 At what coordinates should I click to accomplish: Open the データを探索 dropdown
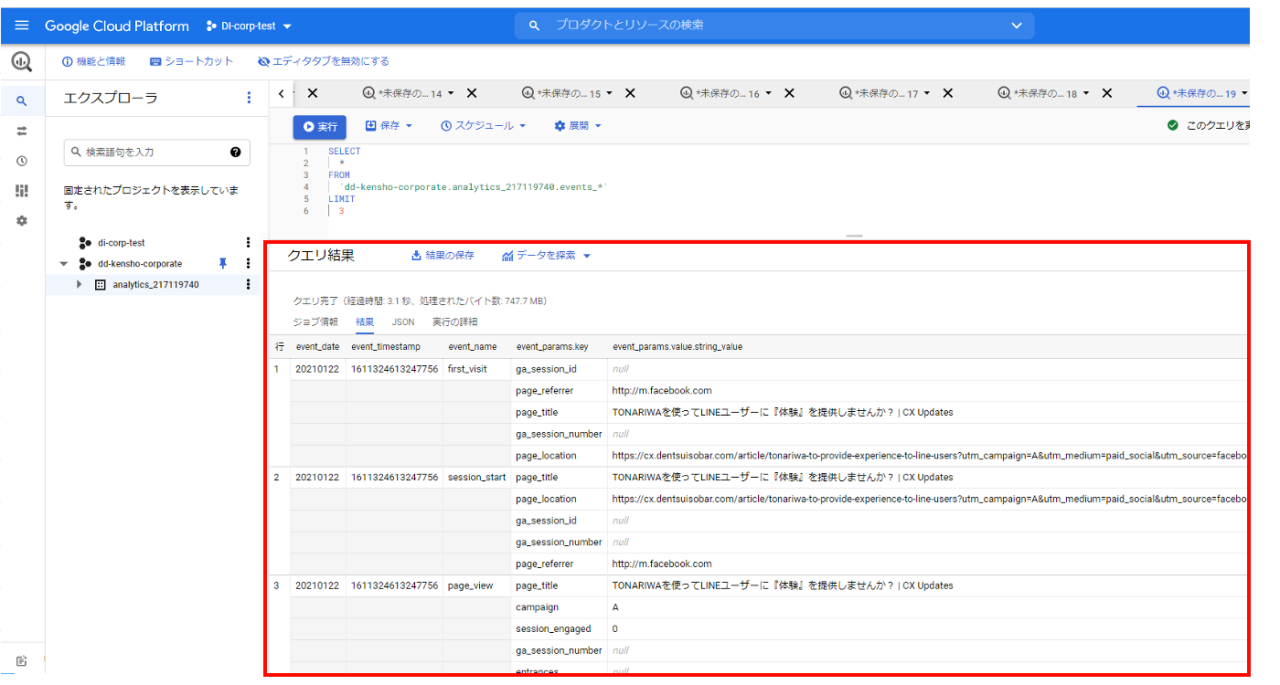(546, 256)
